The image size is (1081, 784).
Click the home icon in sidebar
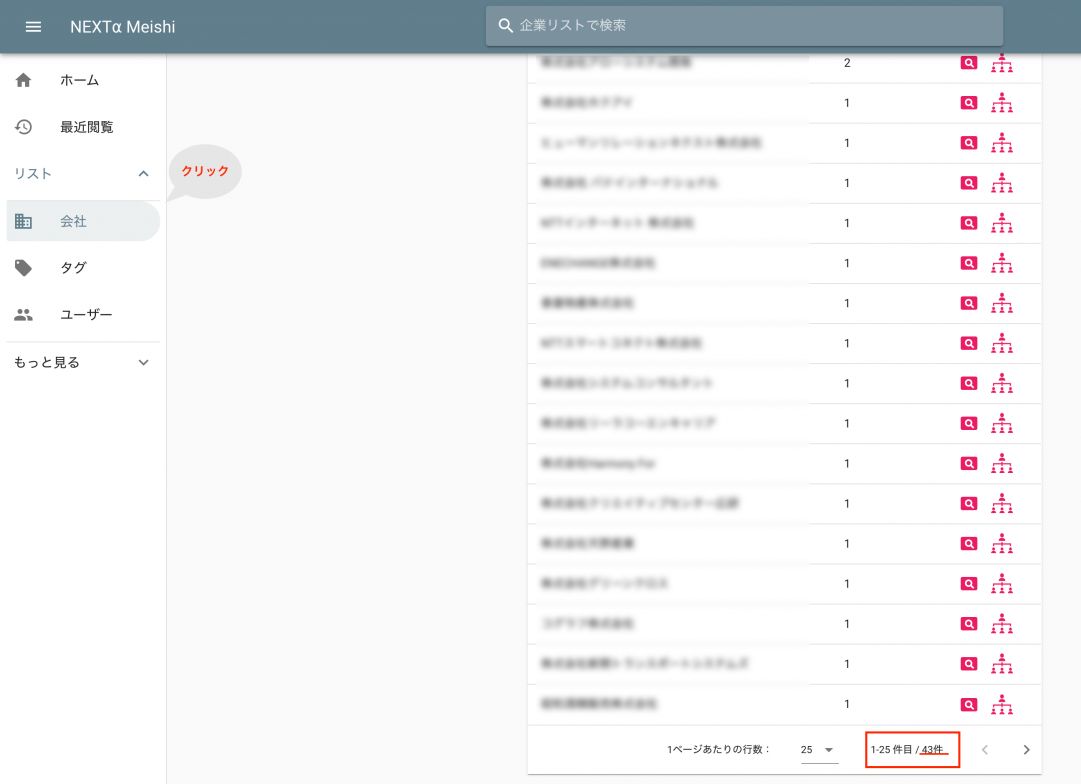pyautogui.click(x=24, y=80)
